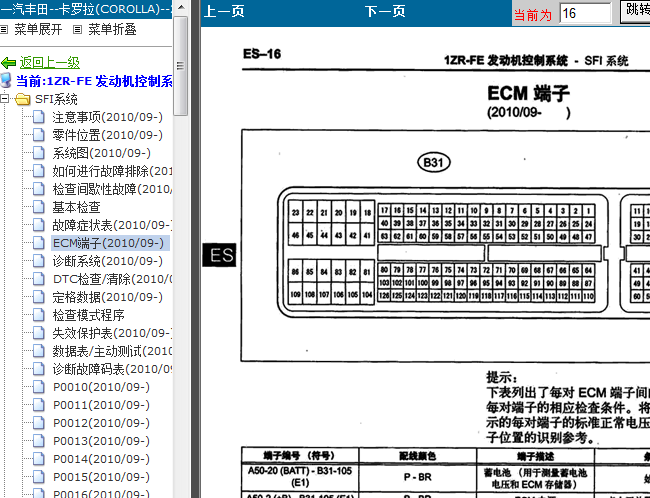The width and height of the screenshot is (650, 498).
Task: Click document icon beside P0013
Action: coord(39,442)
